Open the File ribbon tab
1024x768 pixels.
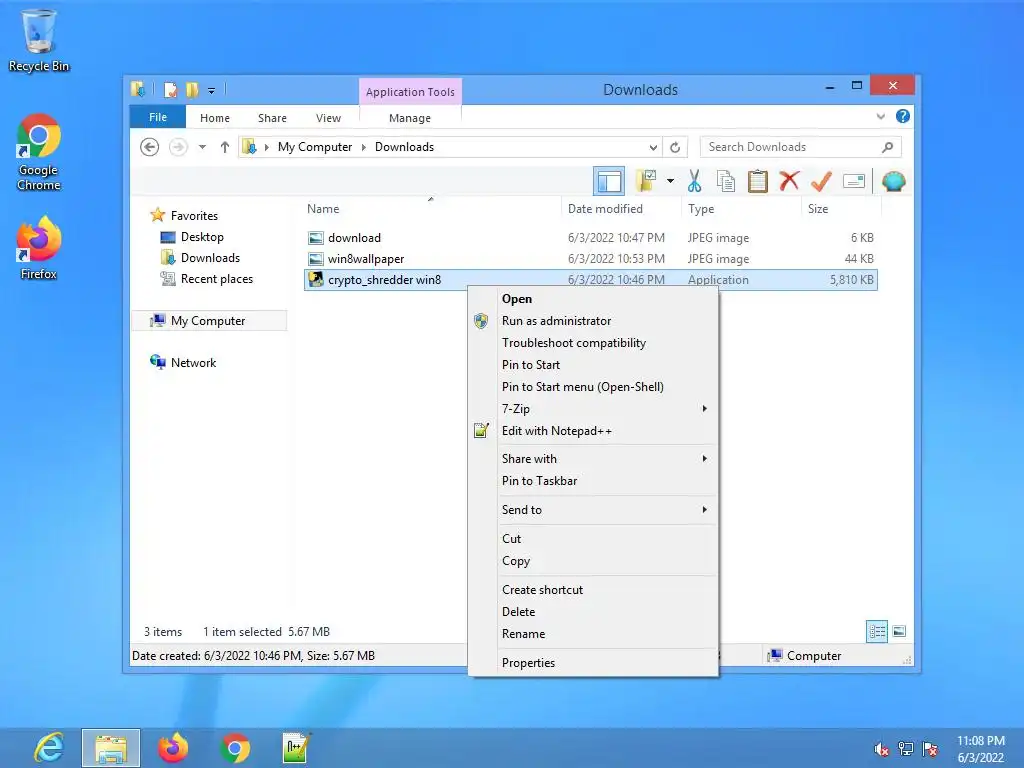[x=158, y=117]
